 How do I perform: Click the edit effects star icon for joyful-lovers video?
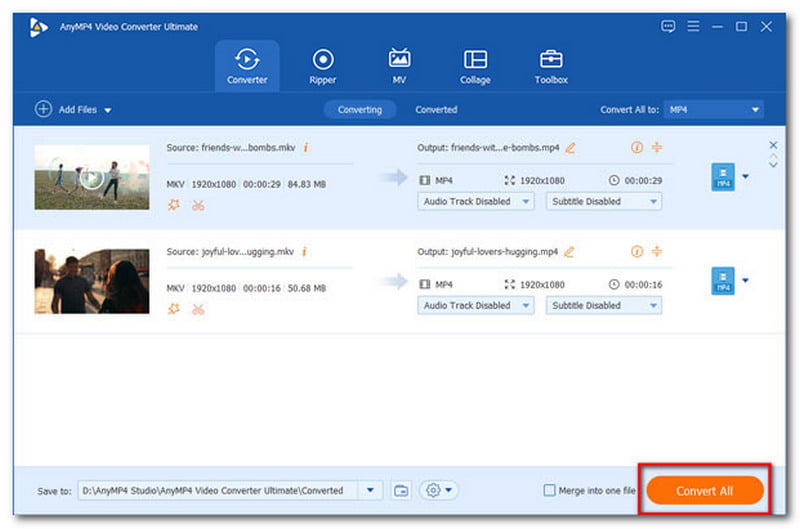(173, 309)
